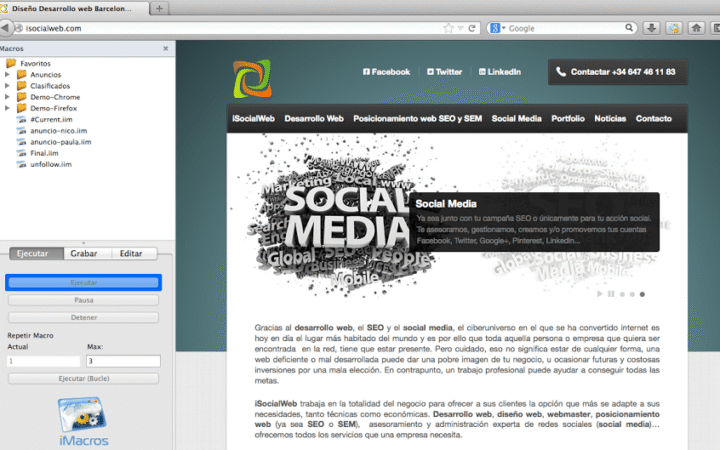Expand the Demo-Firefox folder
This screenshot has height=450, width=720.
tap(7, 108)
